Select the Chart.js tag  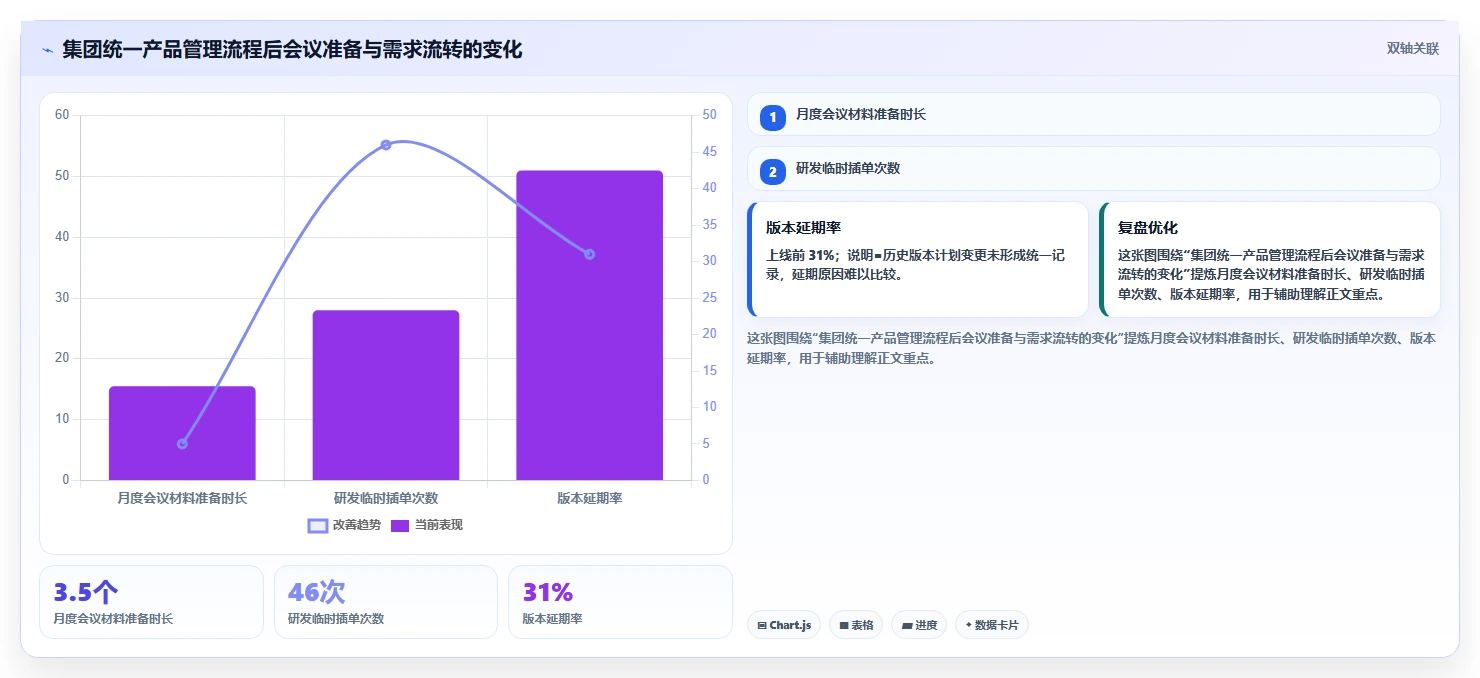tap(784, 625)
